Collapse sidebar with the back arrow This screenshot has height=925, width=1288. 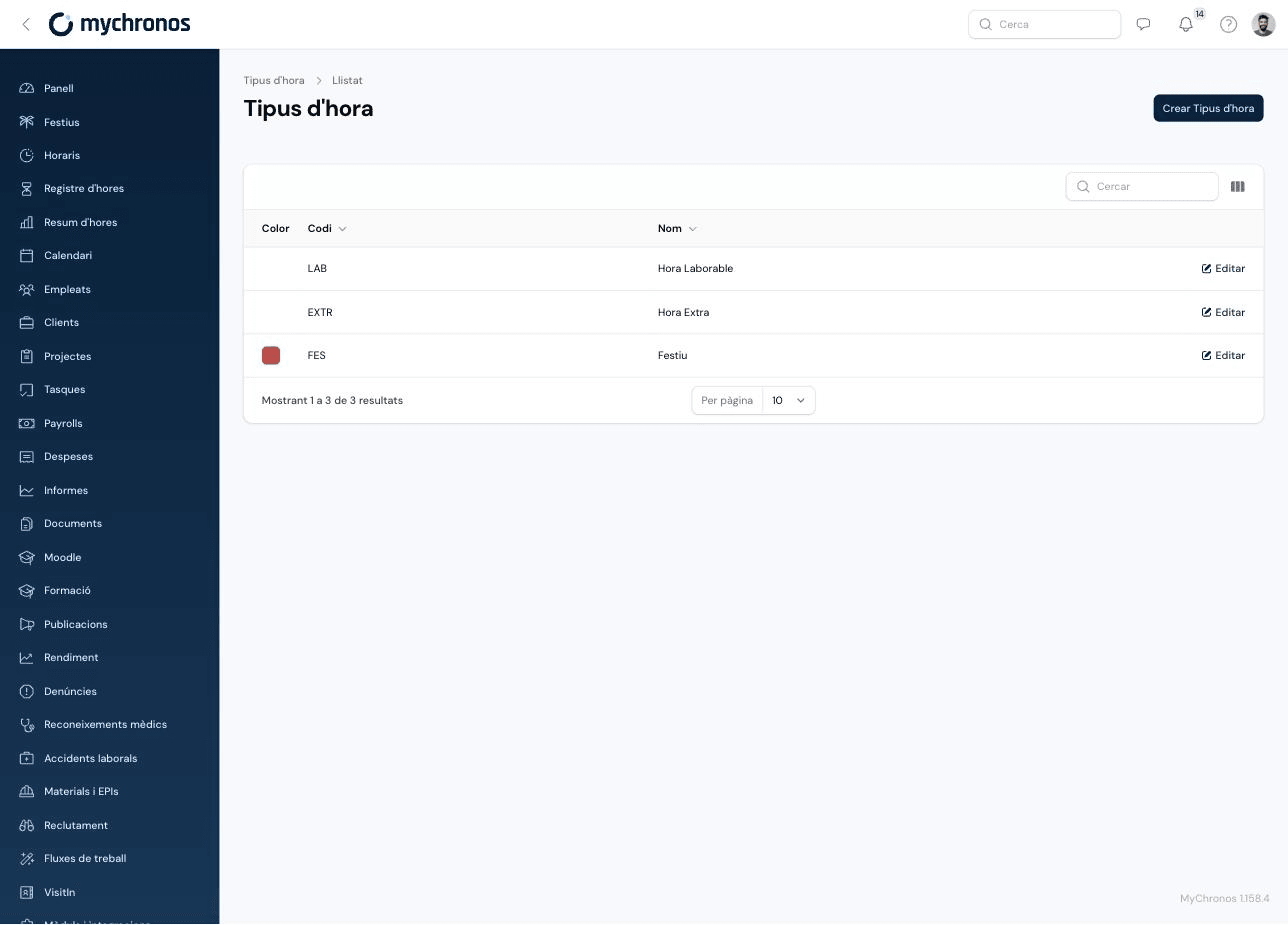pos(26,24)
